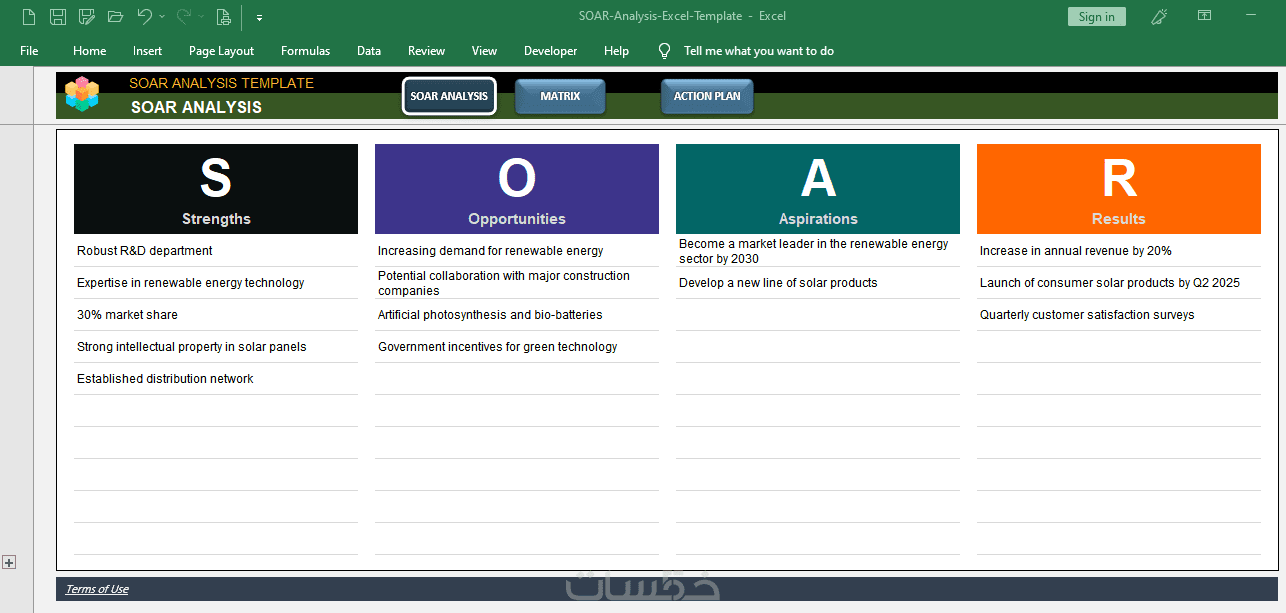Select 'Increasing demand for renewable energy' cell
This screenshot has height=613, width=1286.
click(517, 251)
